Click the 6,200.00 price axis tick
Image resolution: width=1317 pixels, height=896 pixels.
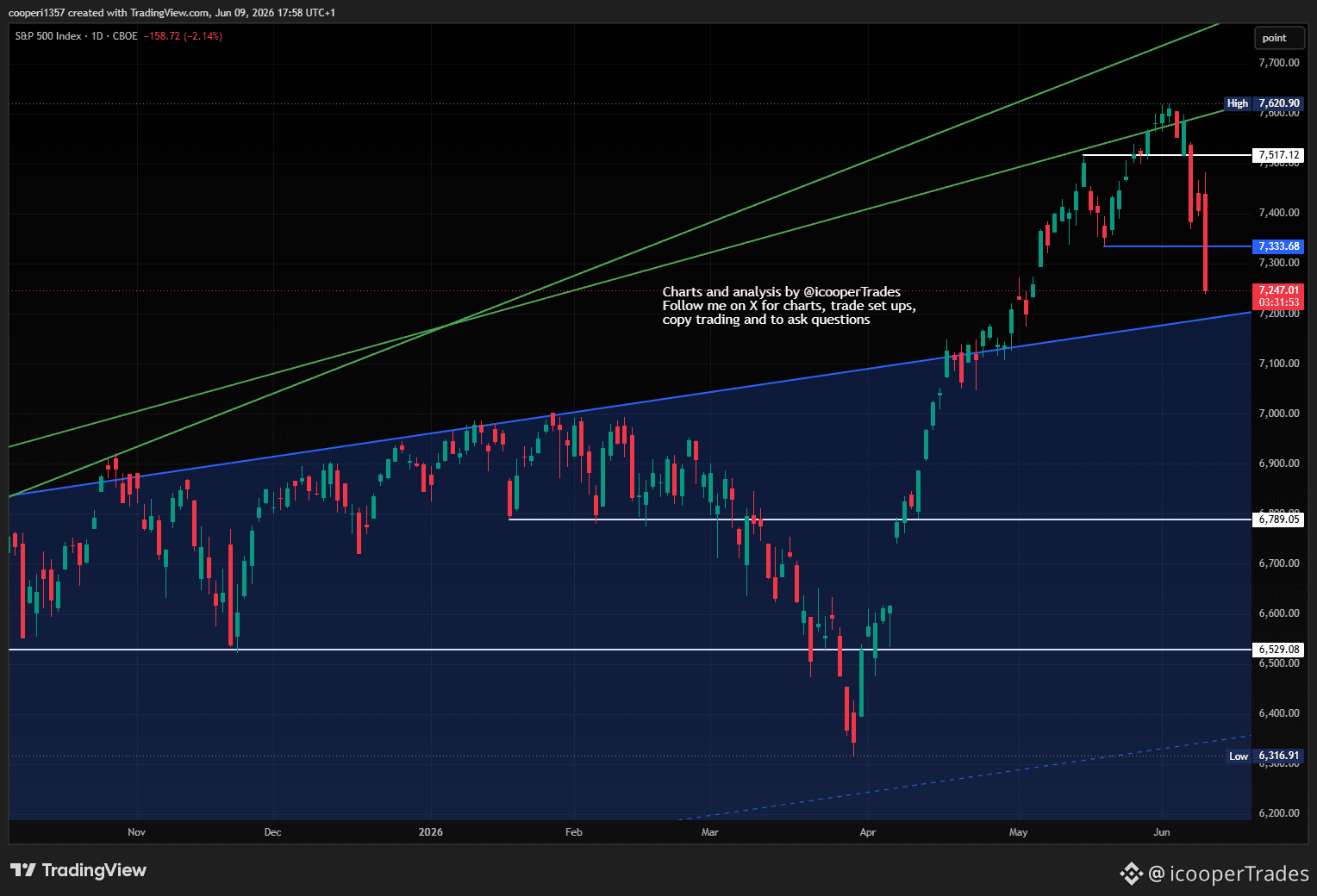pyautogui.click(x=1279, y=813)
